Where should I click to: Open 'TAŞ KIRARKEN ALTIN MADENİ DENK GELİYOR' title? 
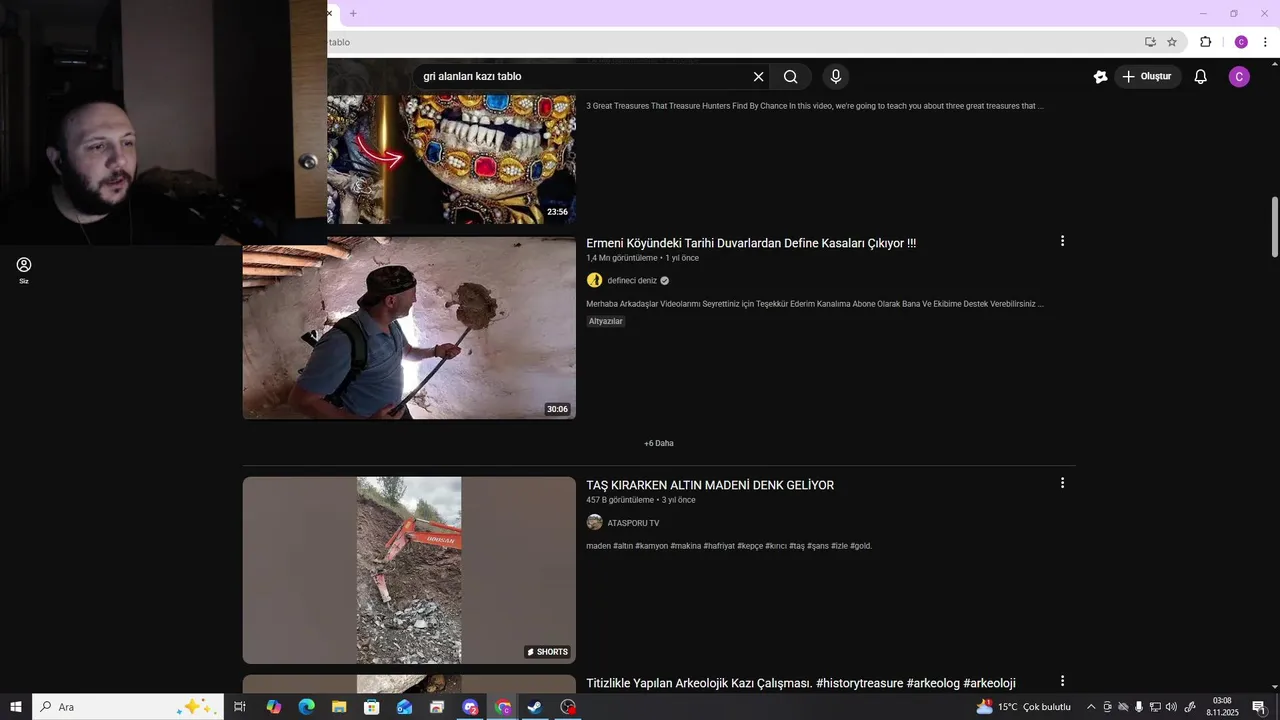(710, 485)
